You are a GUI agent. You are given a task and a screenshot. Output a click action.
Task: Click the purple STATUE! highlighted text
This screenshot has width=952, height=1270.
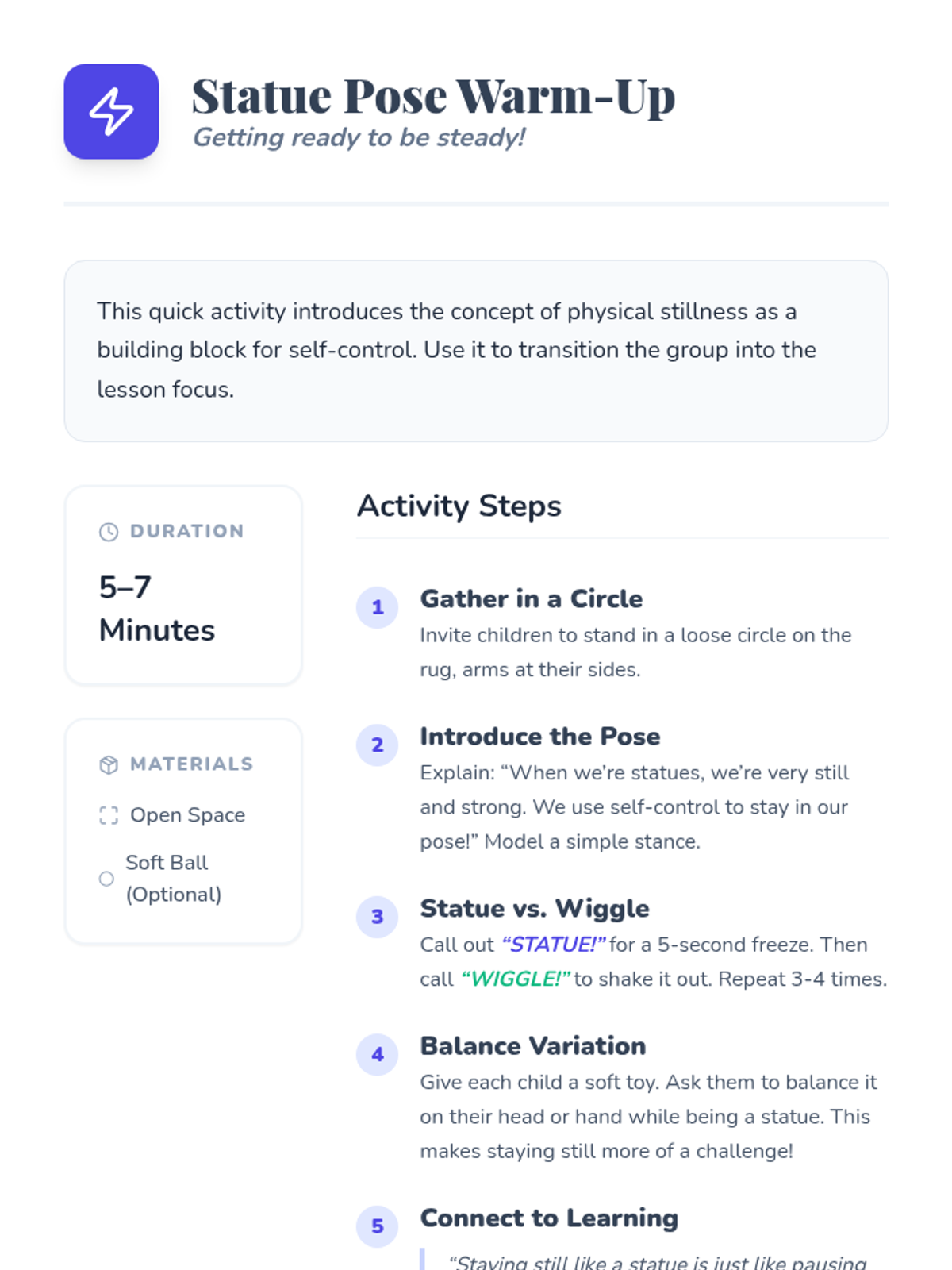(554, 945)
